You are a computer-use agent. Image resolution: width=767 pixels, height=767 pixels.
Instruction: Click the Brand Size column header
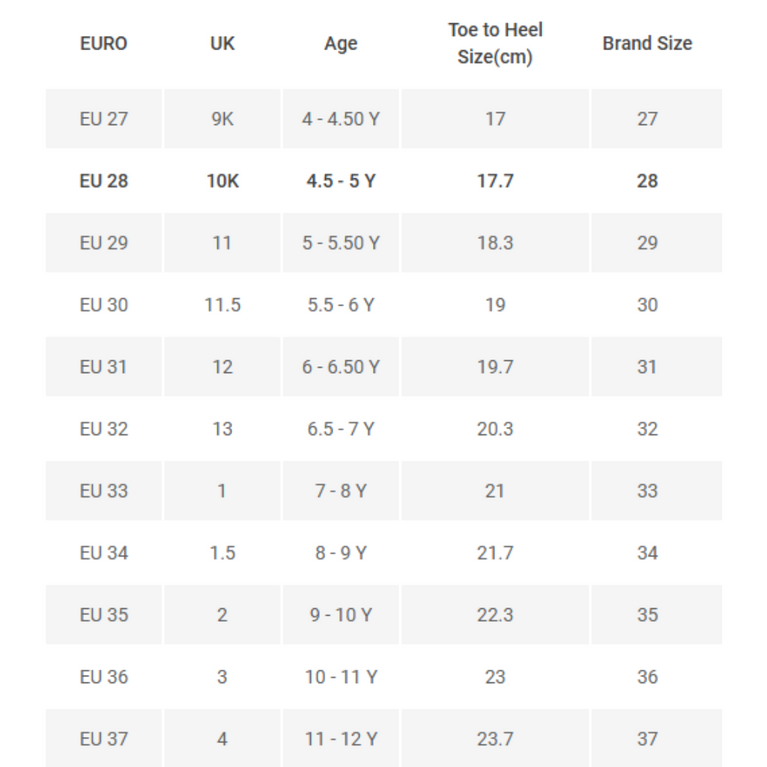(647, 44)
